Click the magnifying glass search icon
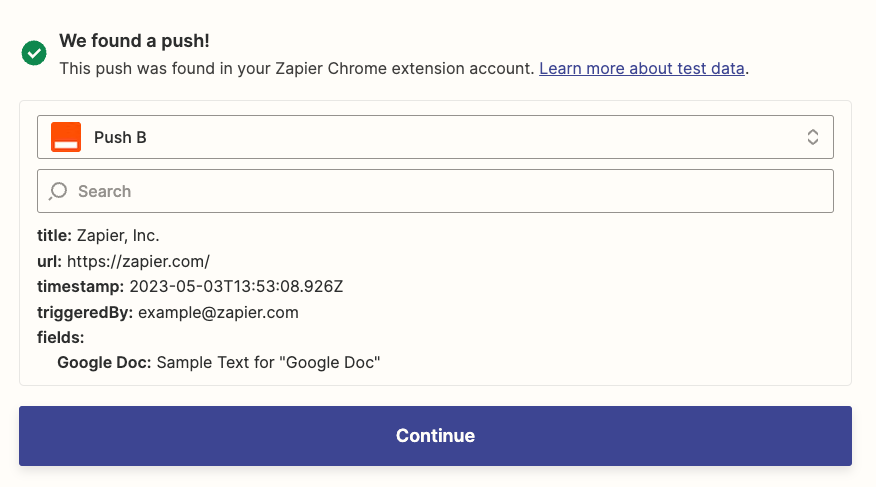Image resolution: width=876 pixels, height=487 pixels. pos(59,191)
